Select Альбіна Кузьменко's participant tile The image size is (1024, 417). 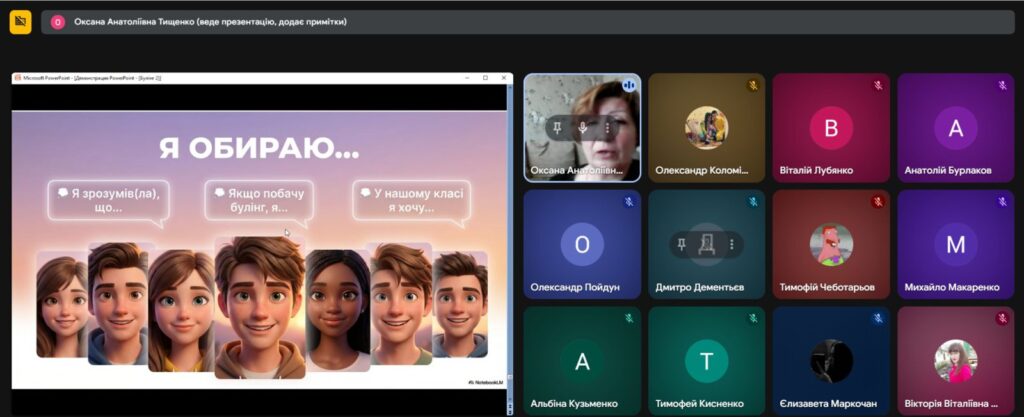[x=582, y=362]
